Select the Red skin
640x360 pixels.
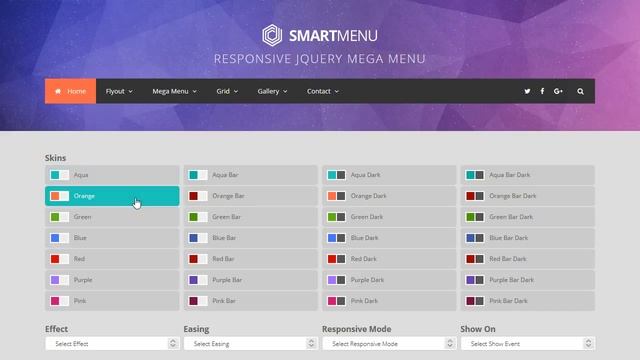pos(112,259)
